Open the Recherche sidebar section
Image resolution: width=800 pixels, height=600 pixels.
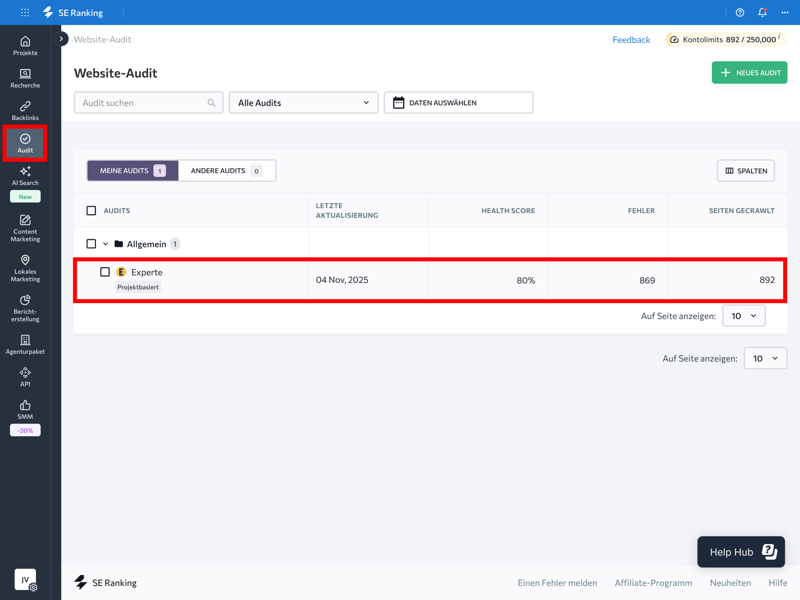(x=25, y=78)
